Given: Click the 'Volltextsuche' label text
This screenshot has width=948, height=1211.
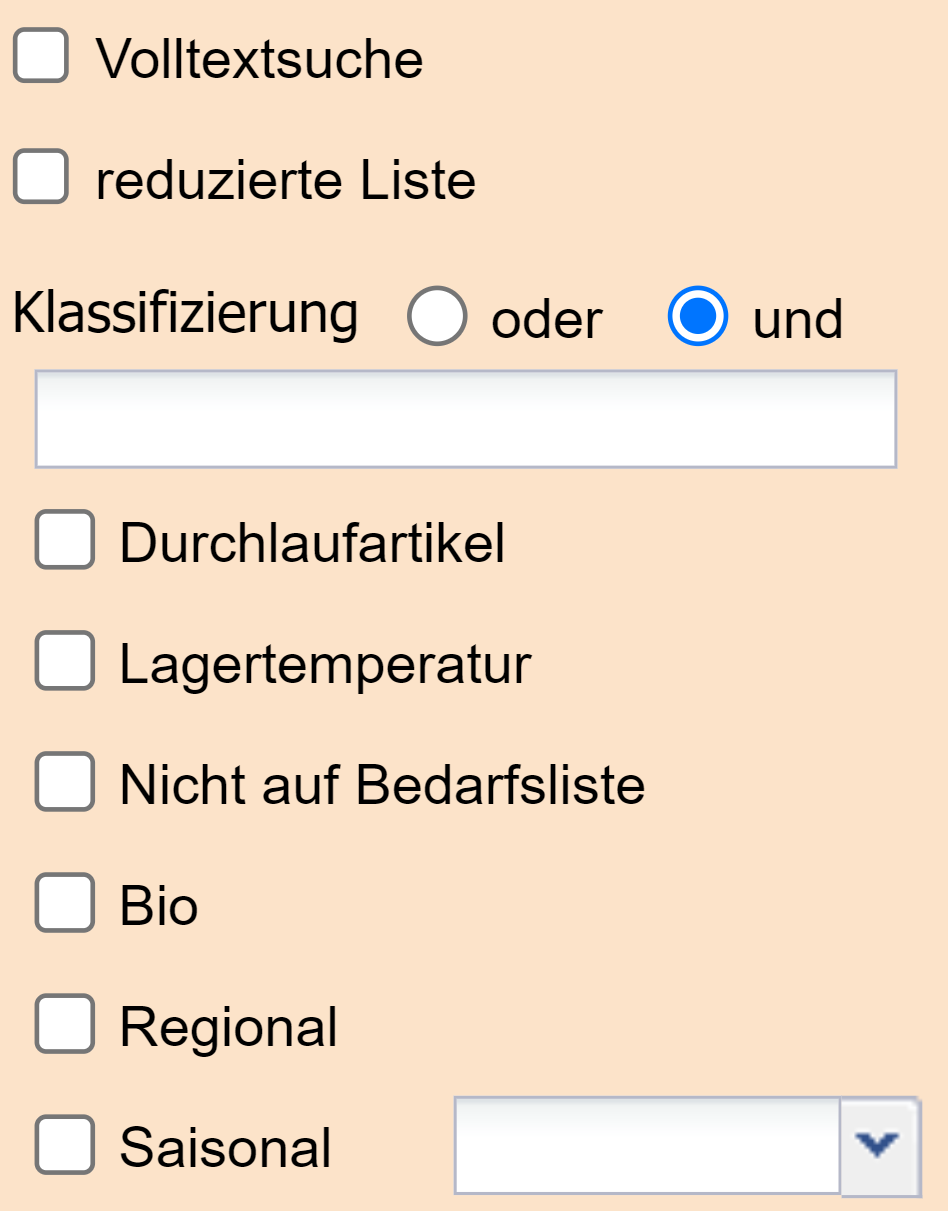Looking at the screenshot, I should pos(260,59).
